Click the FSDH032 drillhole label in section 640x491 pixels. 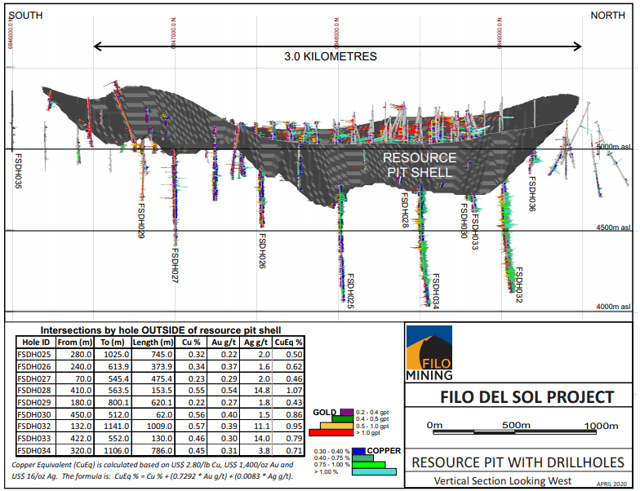tap(519, 284)
